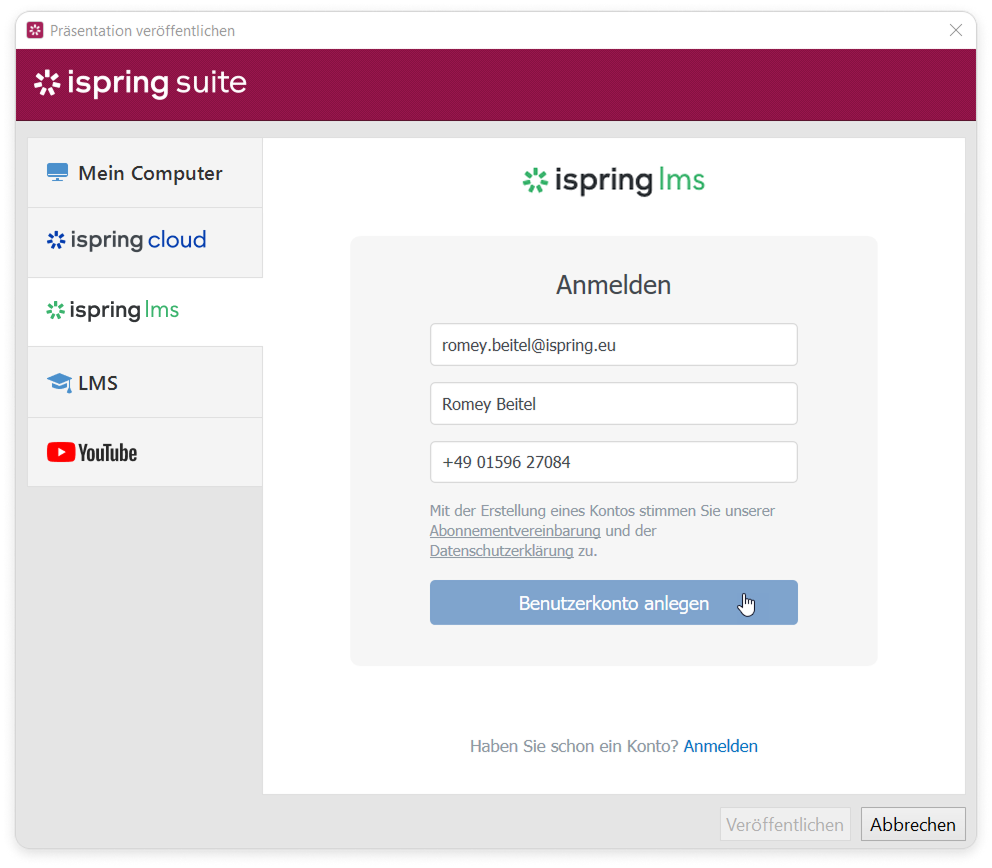Click the Veröffentlichen button
The width and height of the screenshot is (992, 868).
[785, 825]
